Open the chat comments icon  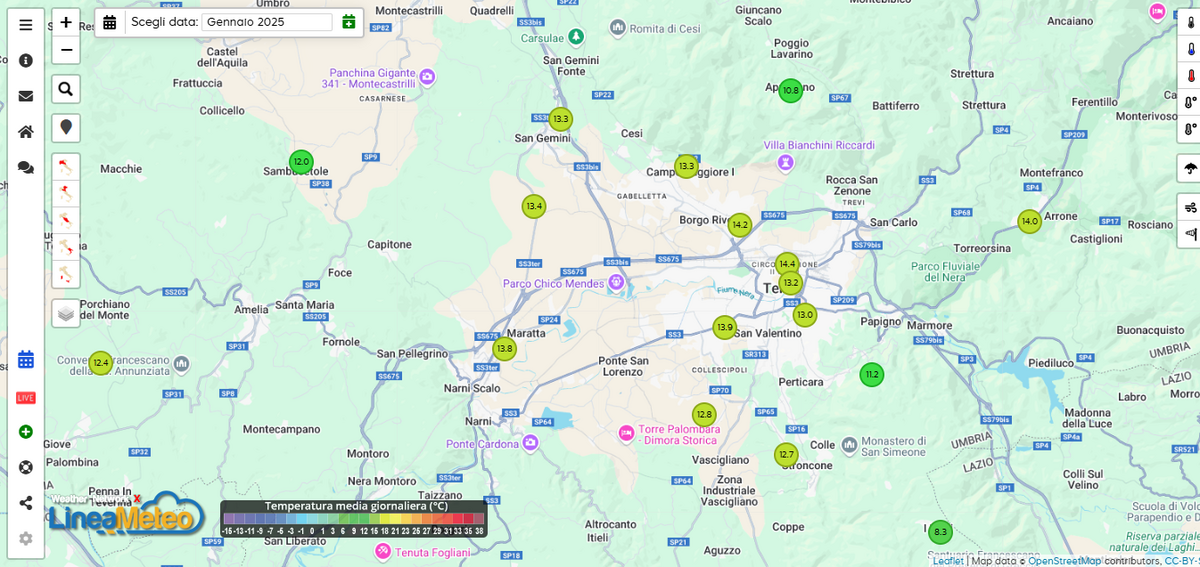click(x=26, y=167)
